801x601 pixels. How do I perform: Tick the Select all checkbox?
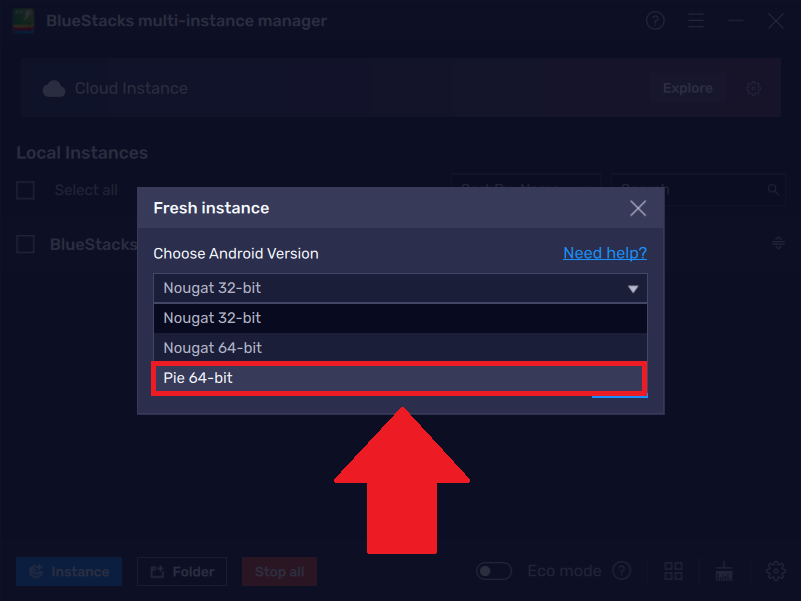coord(26,190)
